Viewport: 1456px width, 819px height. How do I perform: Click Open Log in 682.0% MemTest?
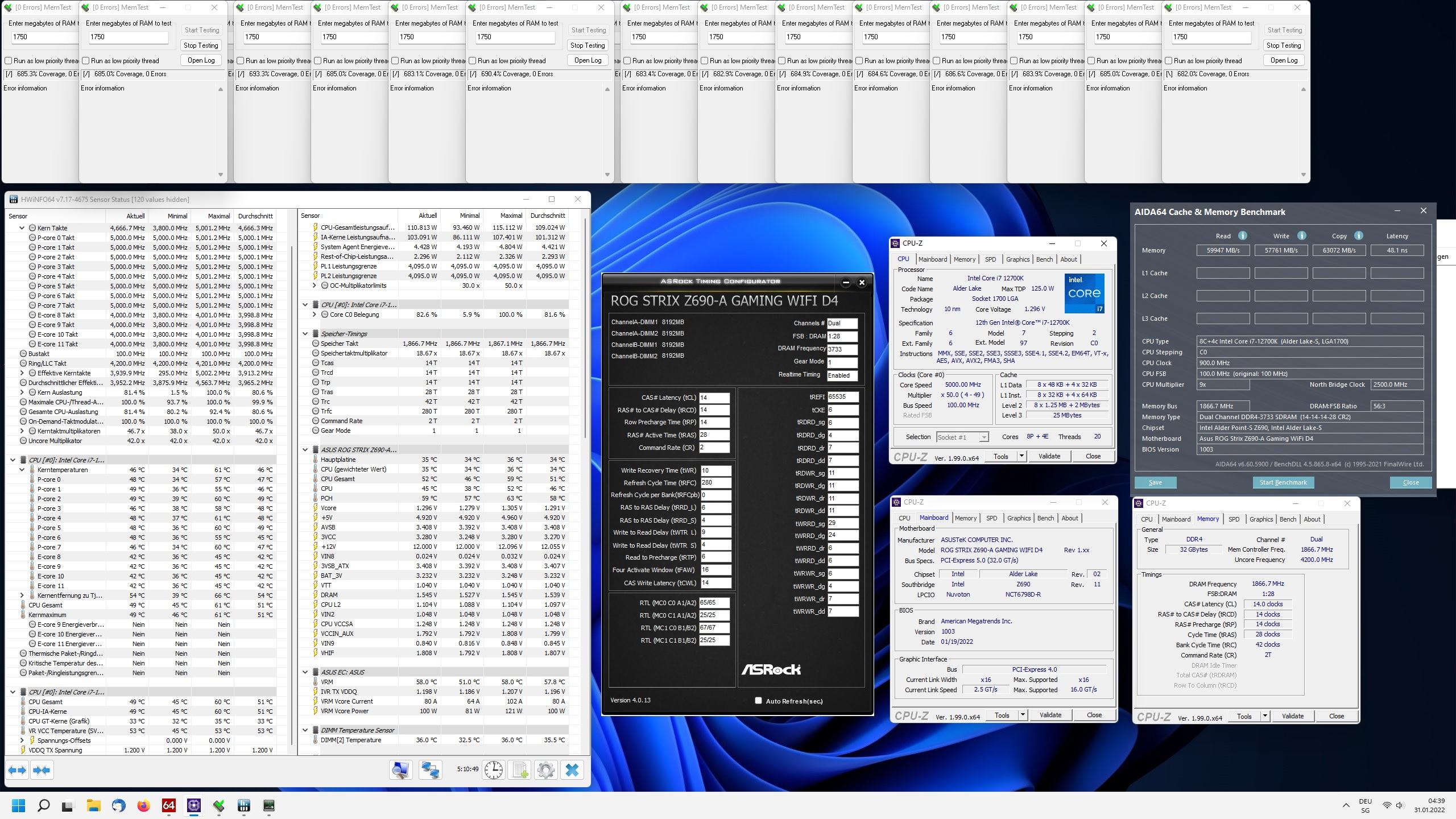click(x=1284, y=60)
